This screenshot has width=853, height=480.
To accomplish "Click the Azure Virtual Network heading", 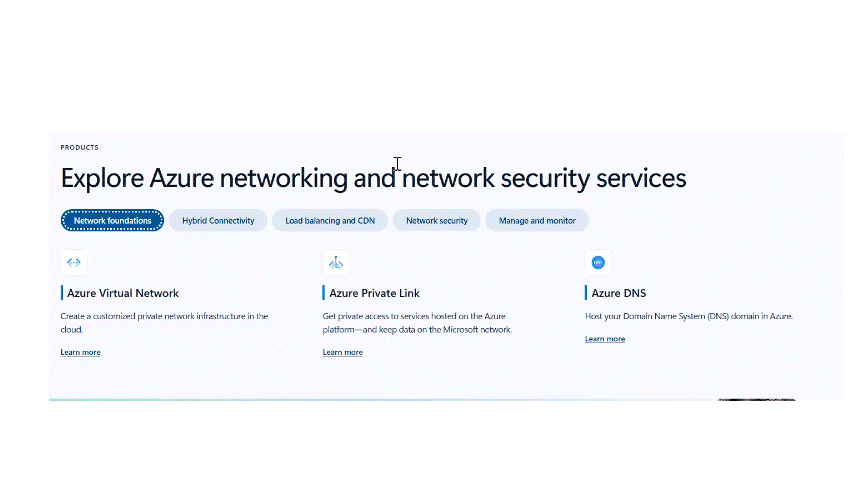I will (x=123, y=293).
